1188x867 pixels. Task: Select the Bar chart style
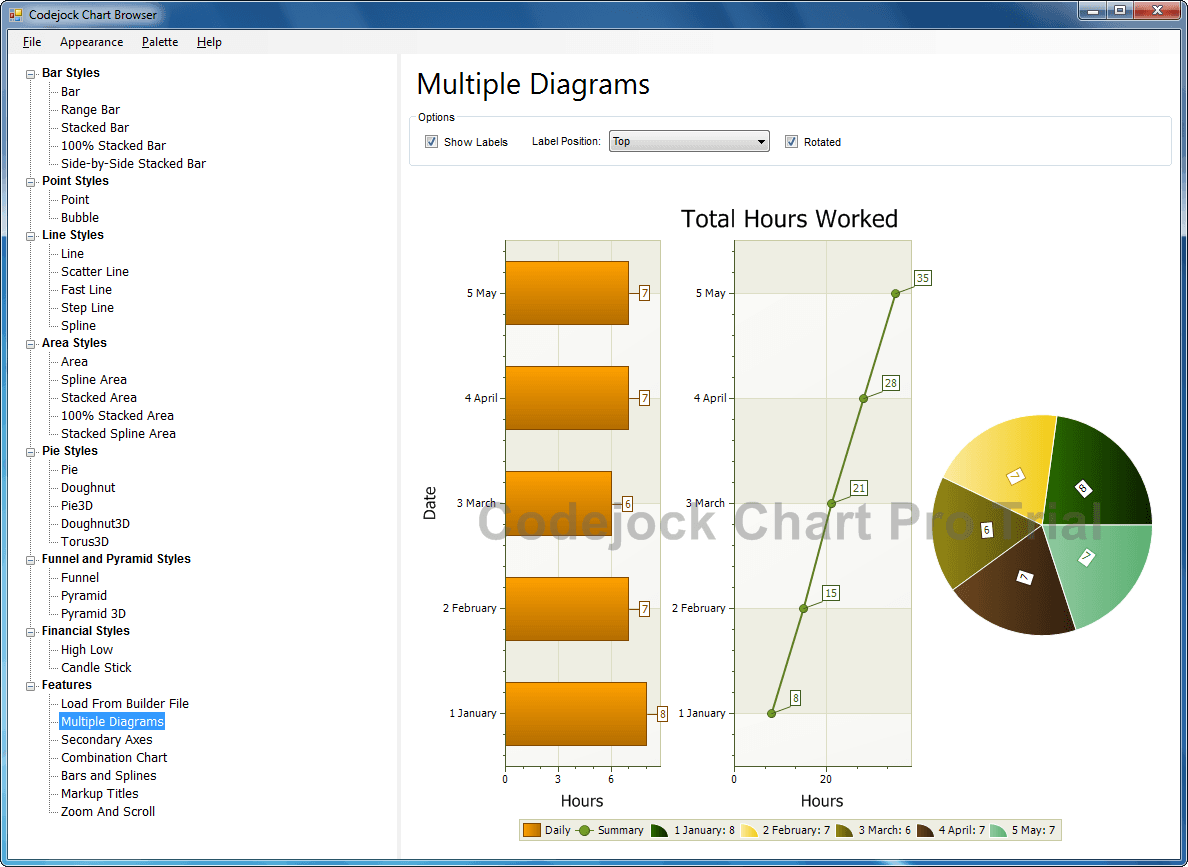(x=70, y=92)
